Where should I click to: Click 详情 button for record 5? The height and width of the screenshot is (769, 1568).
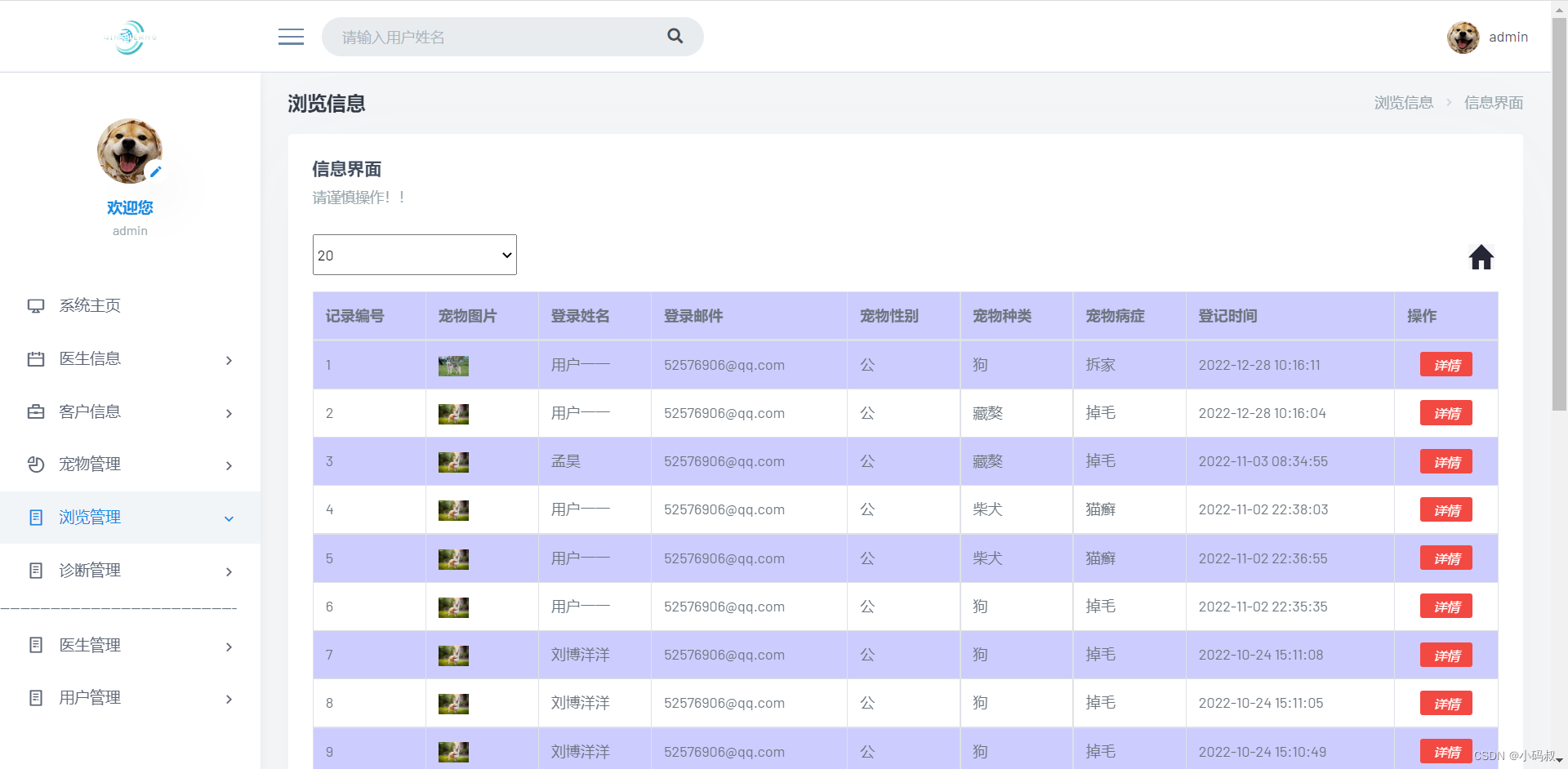click(1446, 558)
